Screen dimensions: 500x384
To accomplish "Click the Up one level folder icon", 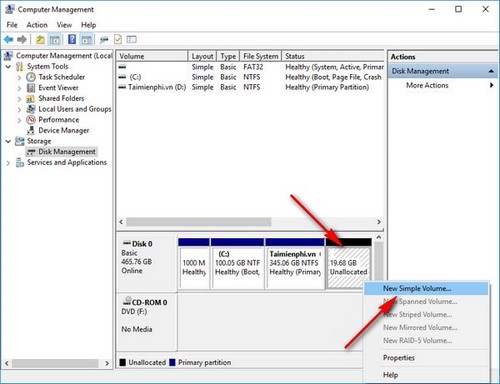I will click(40, 40).
